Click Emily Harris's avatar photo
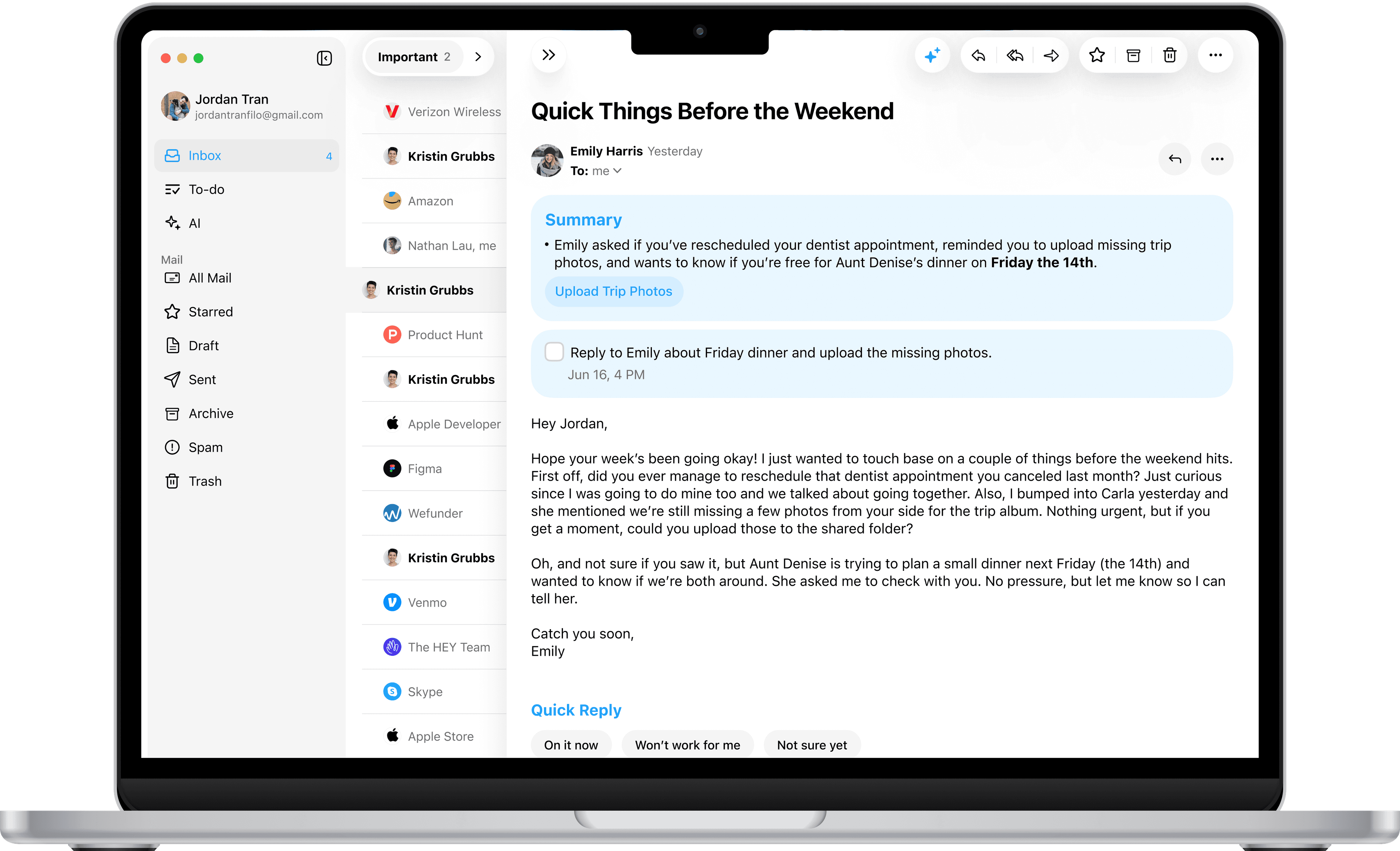 [547, 160]
